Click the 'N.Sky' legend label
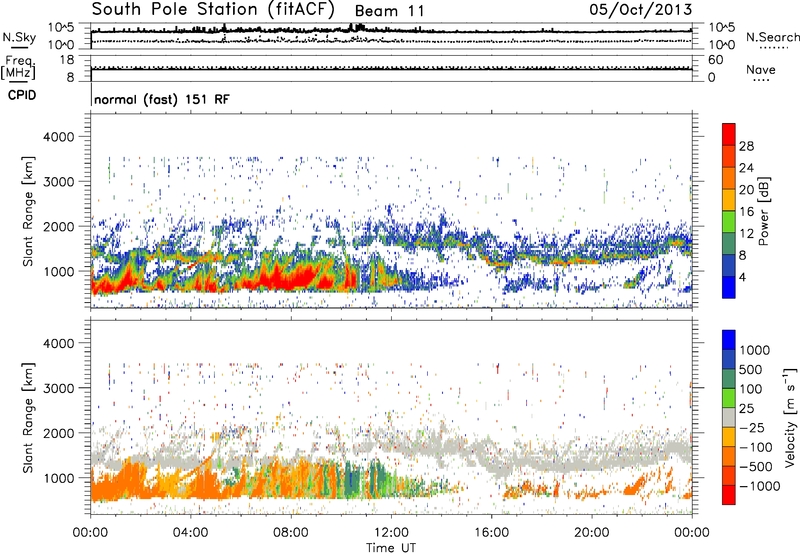Image resolution: width=800 pixels, height=554 pixels. (x=19, y=37)
